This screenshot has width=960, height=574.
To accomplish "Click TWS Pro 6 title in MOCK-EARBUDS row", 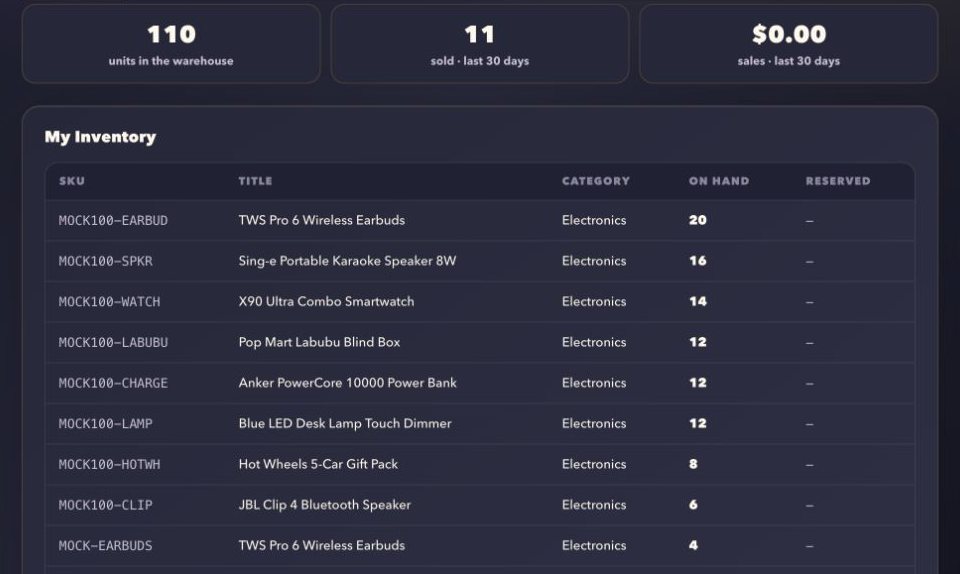I will pos(321,545).
